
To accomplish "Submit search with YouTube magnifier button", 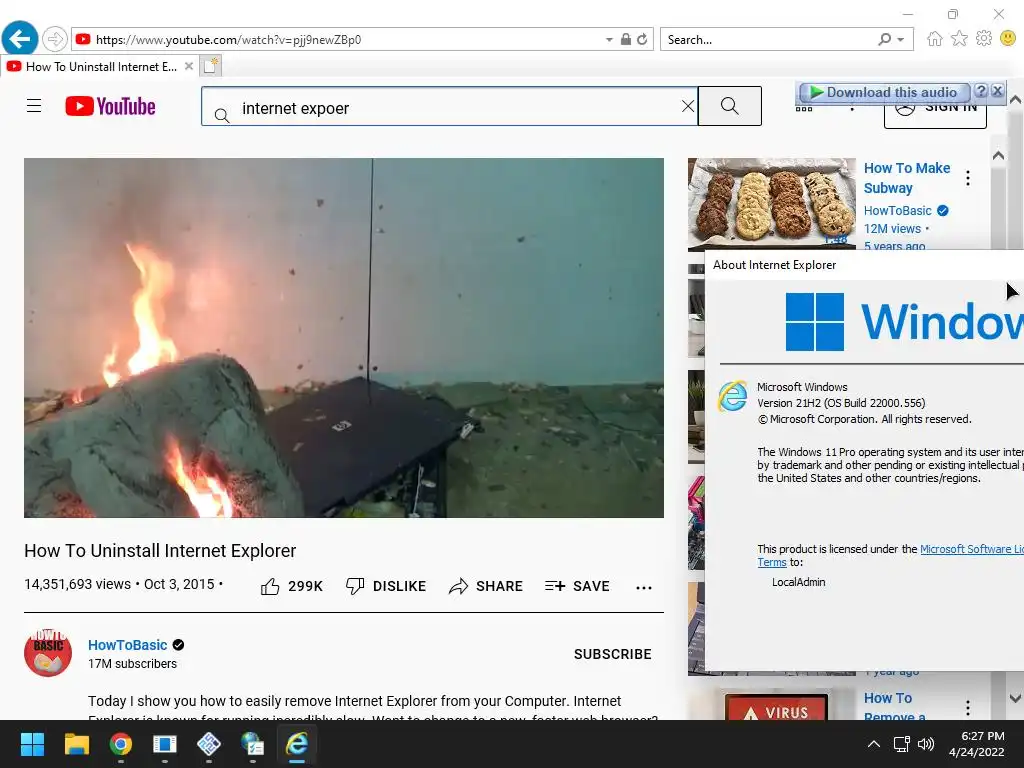I will click(x=729, y=106).
